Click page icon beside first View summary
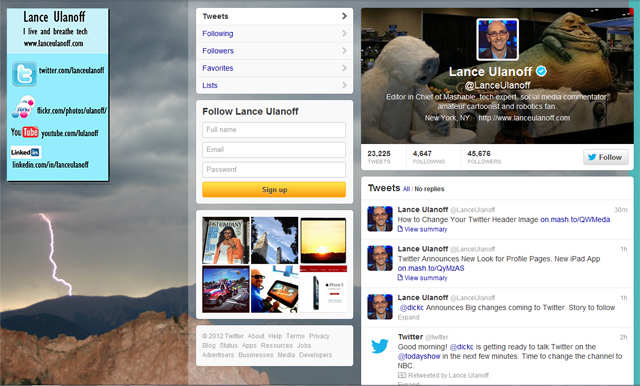Viewport: 640px width, 386px height. [x=400, y=229]
